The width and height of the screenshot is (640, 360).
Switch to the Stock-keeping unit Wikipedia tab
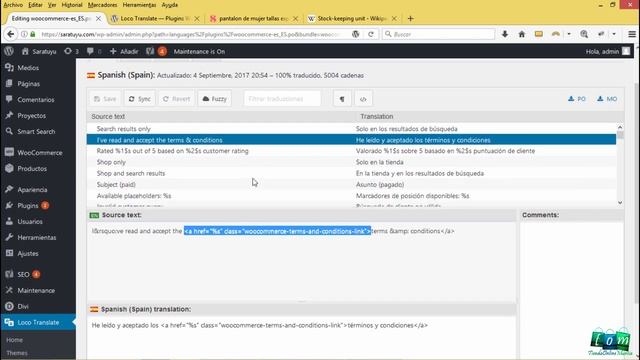[352, 19]
